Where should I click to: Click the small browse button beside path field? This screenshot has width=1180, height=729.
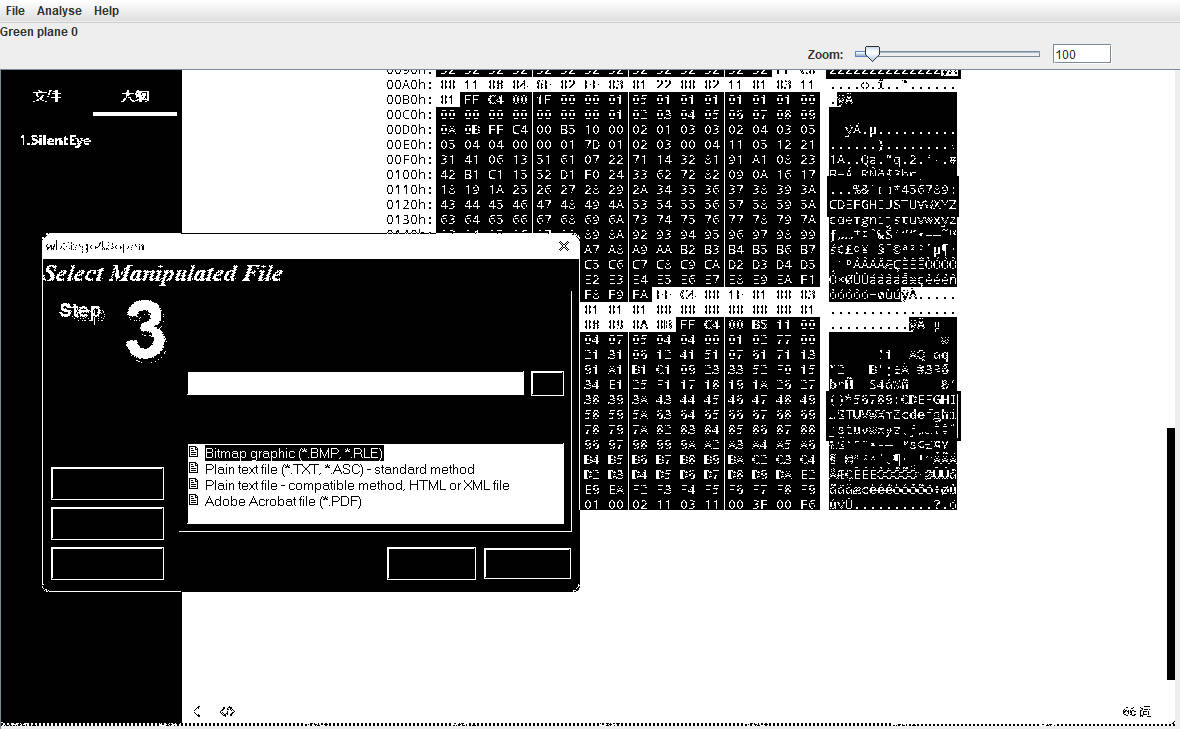547,384
